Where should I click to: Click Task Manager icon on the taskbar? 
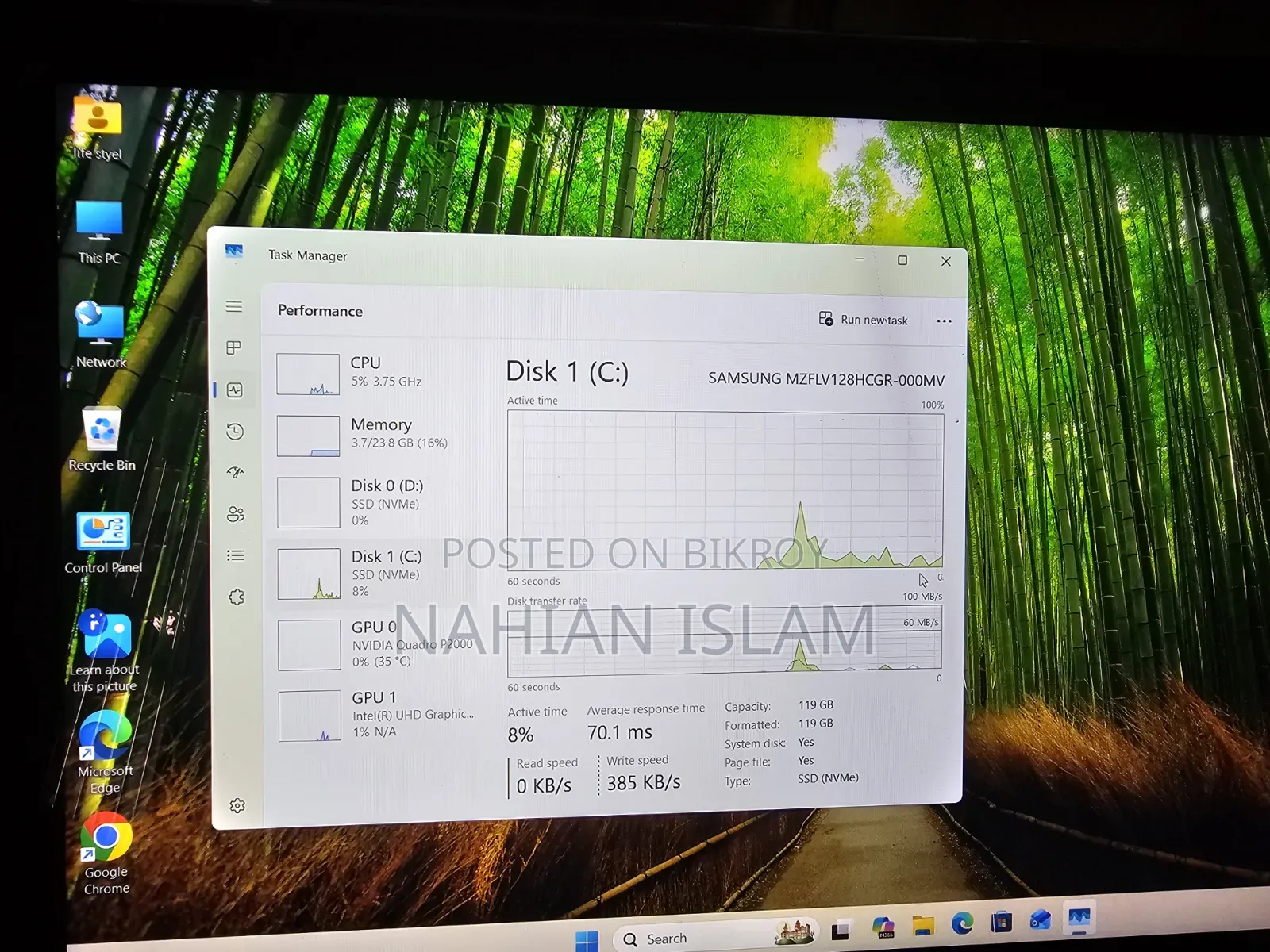tap(1079, 918)
